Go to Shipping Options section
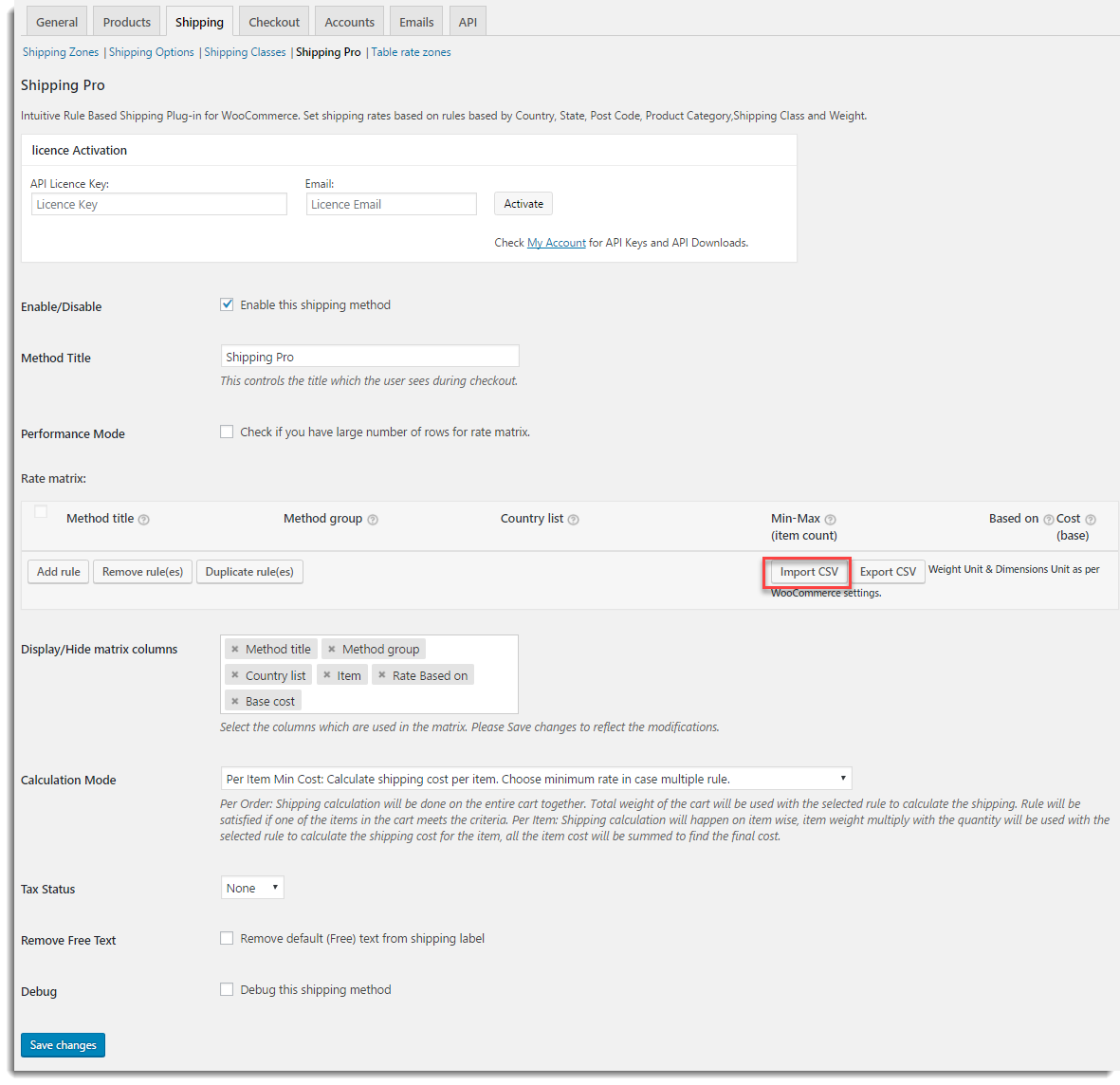 [x=152, y=52]
